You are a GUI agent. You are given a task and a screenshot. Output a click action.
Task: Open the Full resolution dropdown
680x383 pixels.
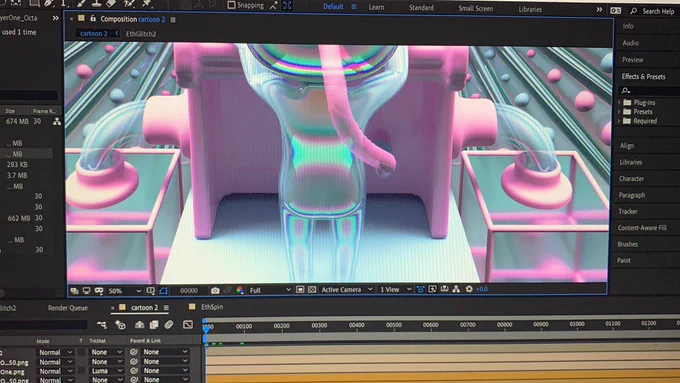(x=270, y=290)
